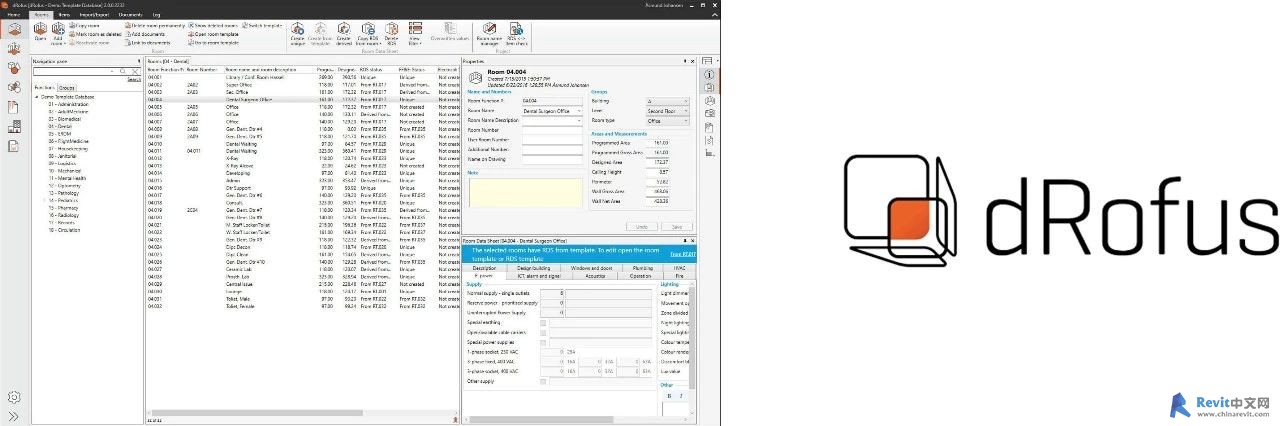Select 16 - Radiology tree item
1280x426 pixels.
[64, 215]
